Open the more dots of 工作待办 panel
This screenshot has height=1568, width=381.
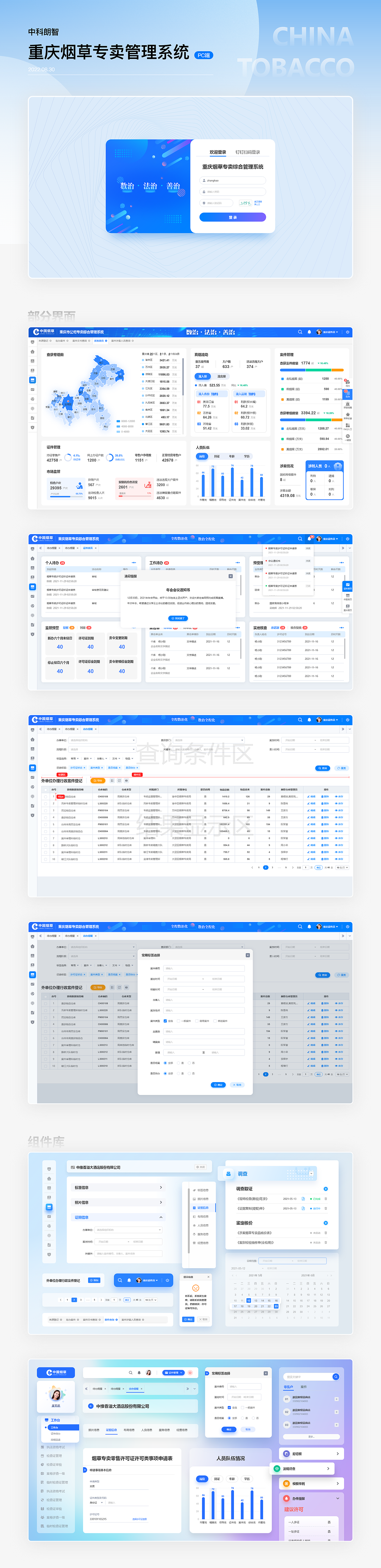point(238,562)
